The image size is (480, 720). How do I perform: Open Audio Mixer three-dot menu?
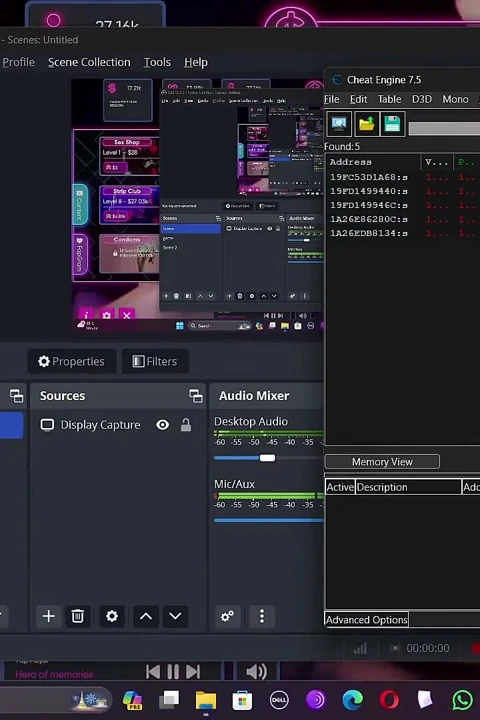tap(262, 616)
